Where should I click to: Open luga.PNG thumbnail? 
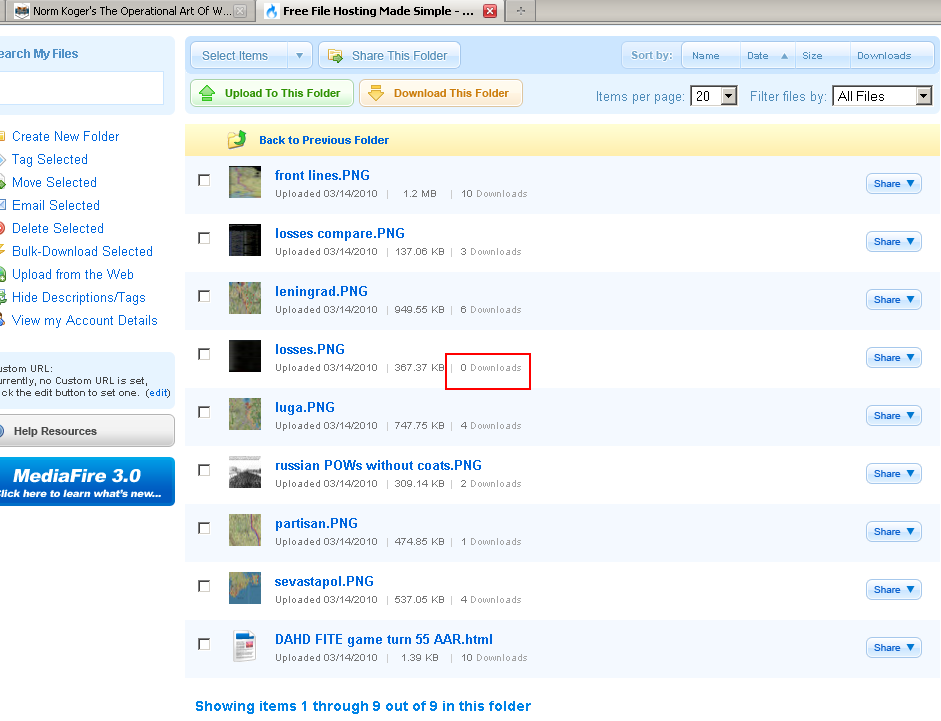point(245,414)
